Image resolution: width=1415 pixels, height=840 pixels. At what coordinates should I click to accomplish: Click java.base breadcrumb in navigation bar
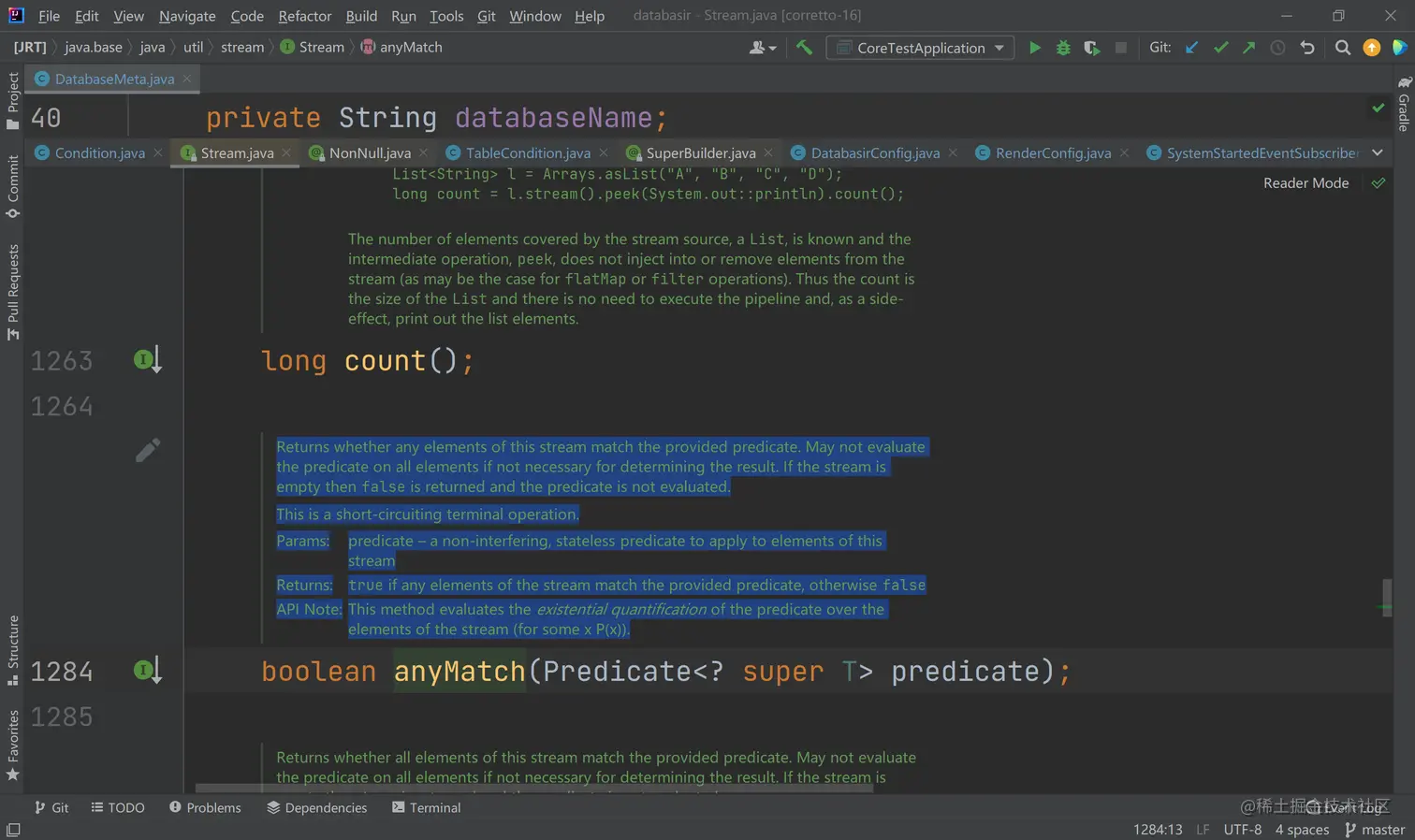[93, 47]
